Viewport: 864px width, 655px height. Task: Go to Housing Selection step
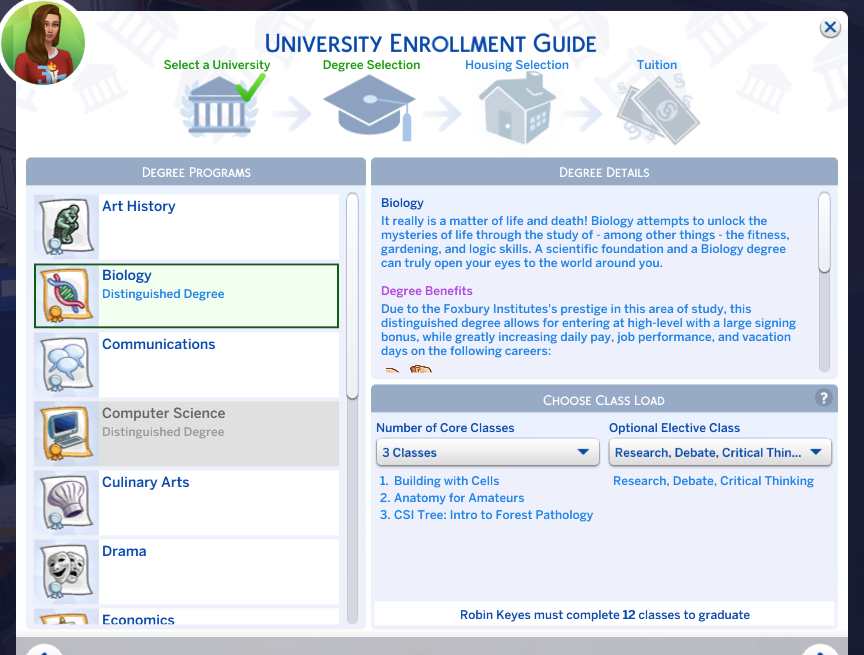coord(517,65)
